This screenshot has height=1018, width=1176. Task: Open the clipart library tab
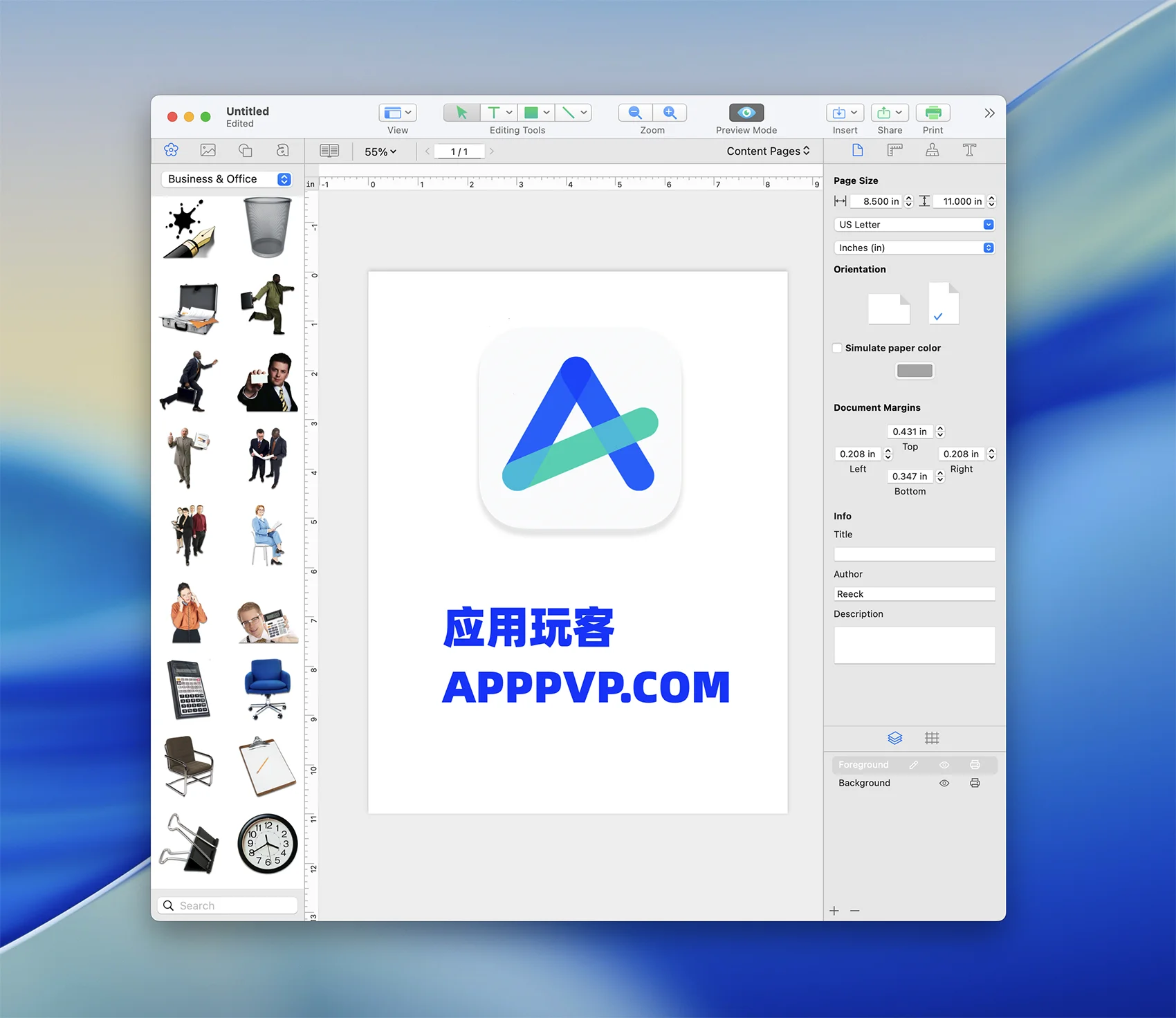[171, 150]
